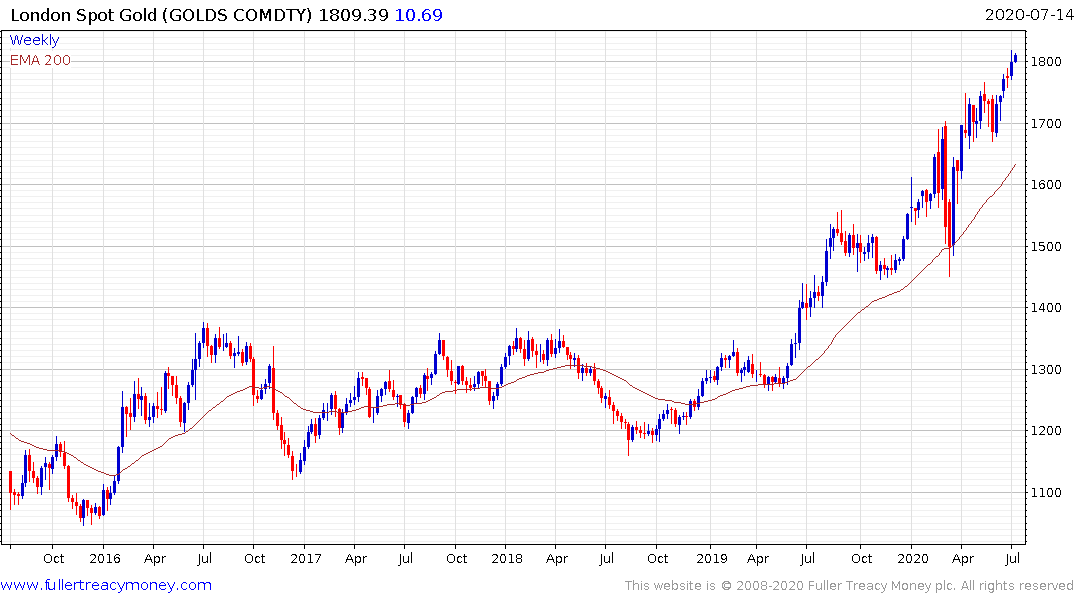Click the 1300 price axis label
The image size is (1075, 600).
(1046, 369)
